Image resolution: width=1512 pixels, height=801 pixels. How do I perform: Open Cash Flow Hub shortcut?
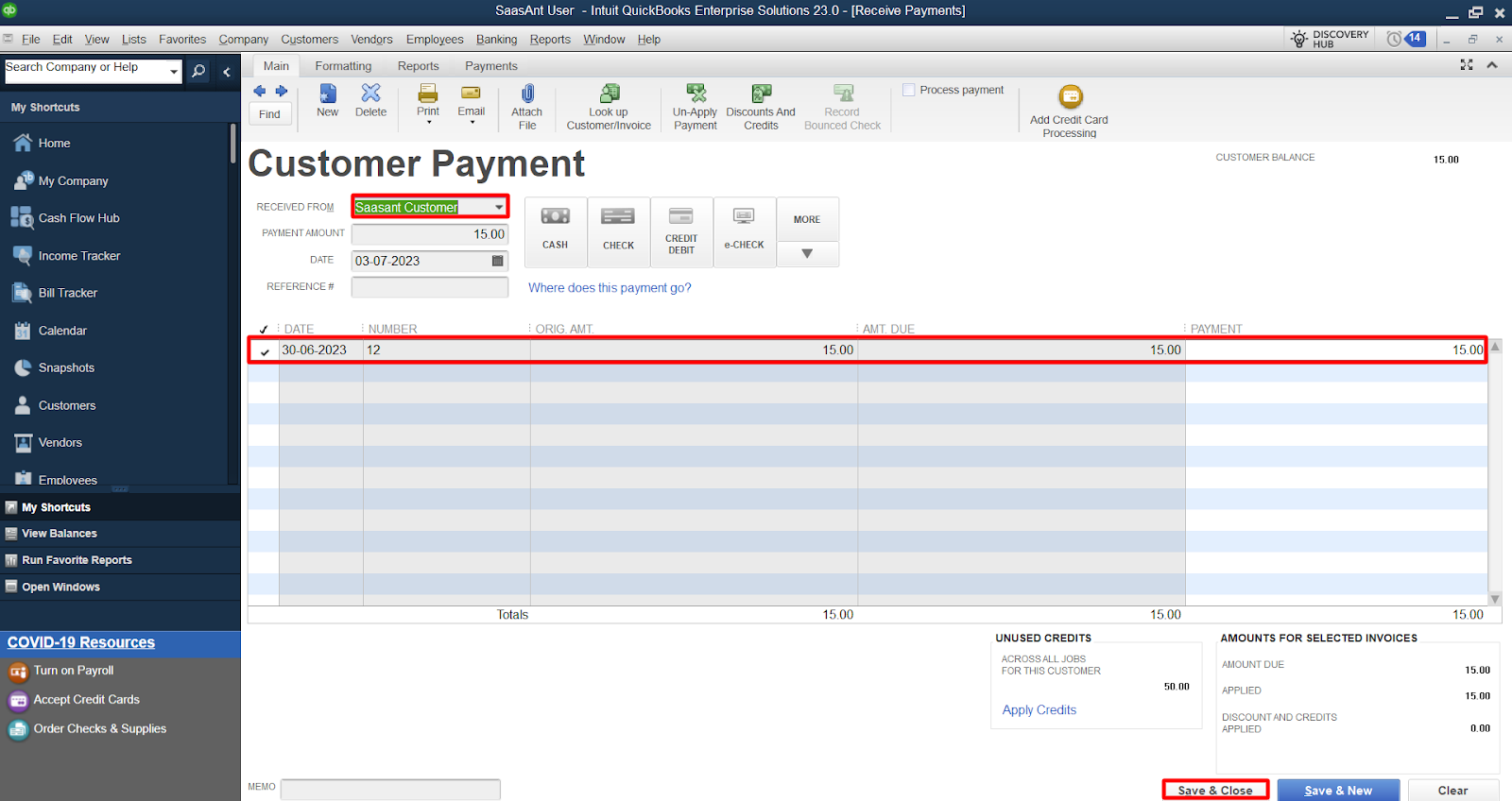(x=78, y=218)
